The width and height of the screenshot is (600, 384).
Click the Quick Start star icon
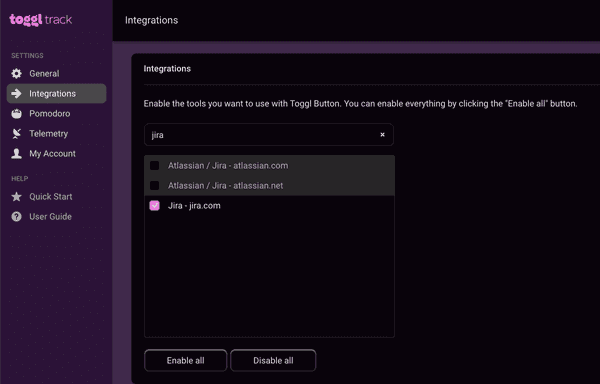click(16, 197)
